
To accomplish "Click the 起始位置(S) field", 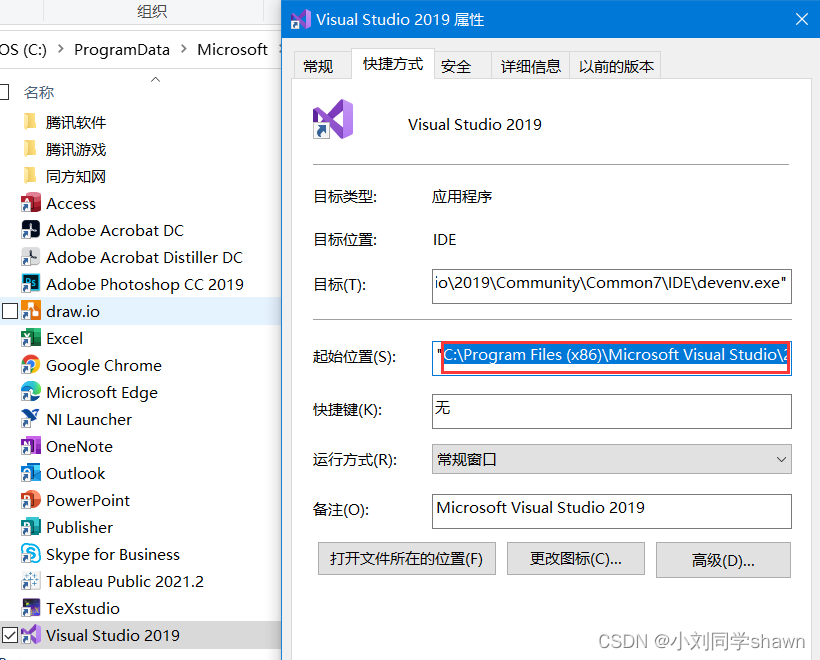I will click(x=611, y=358).
